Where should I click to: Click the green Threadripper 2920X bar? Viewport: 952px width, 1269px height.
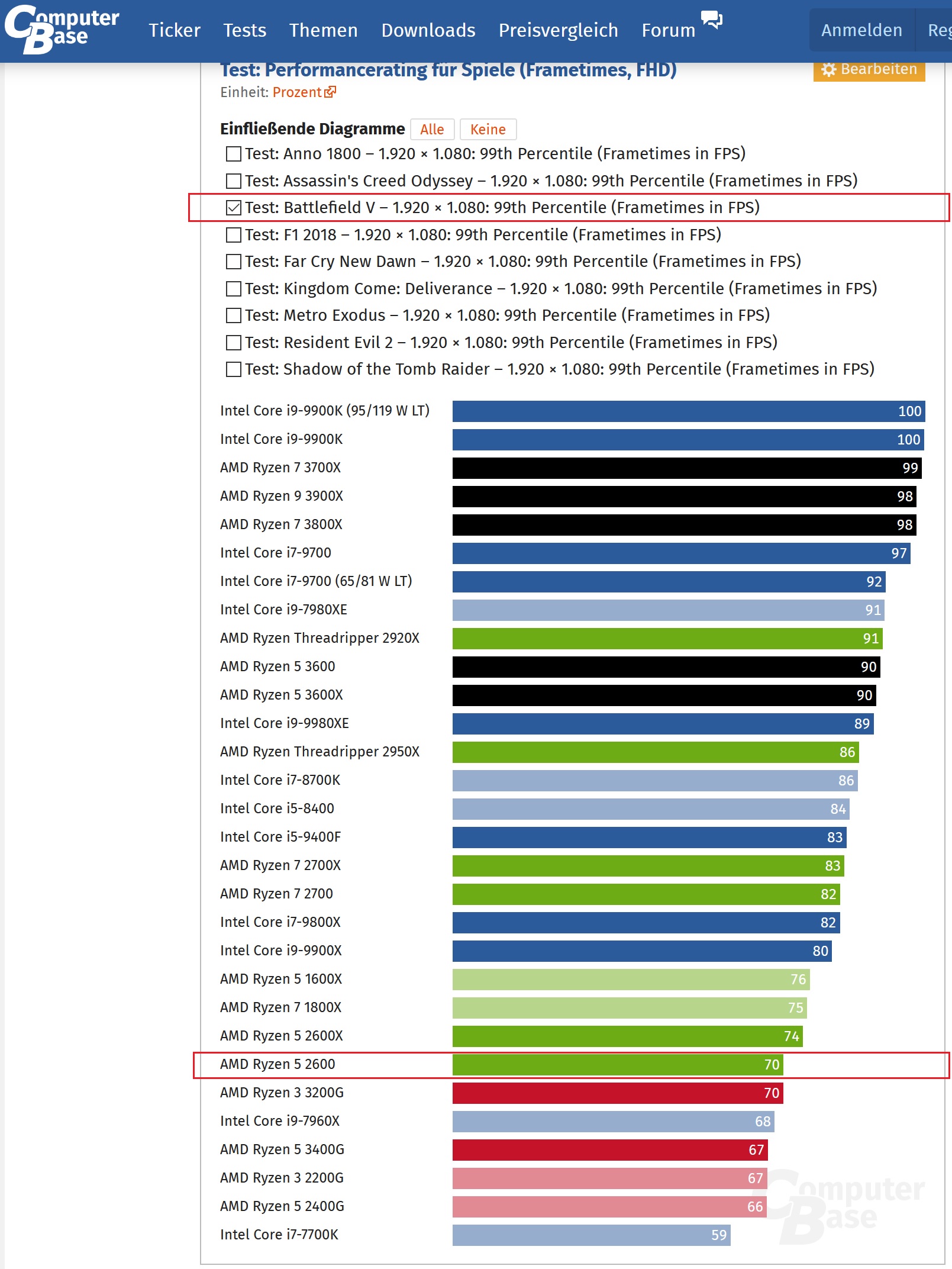pyautogui.click(x=667, y=639)
